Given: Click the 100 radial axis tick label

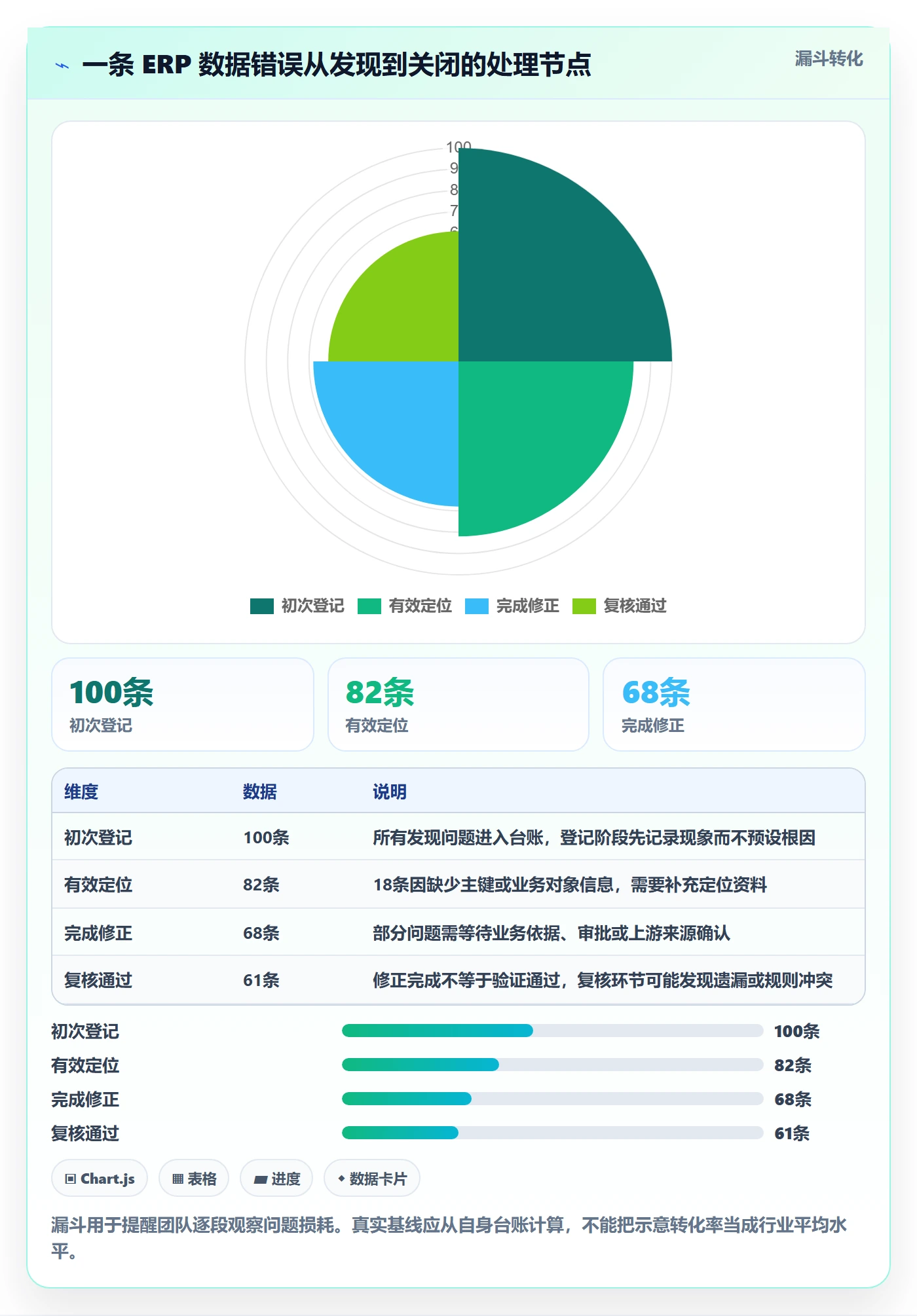Looking at the screenshot, I should click(458, 147).
